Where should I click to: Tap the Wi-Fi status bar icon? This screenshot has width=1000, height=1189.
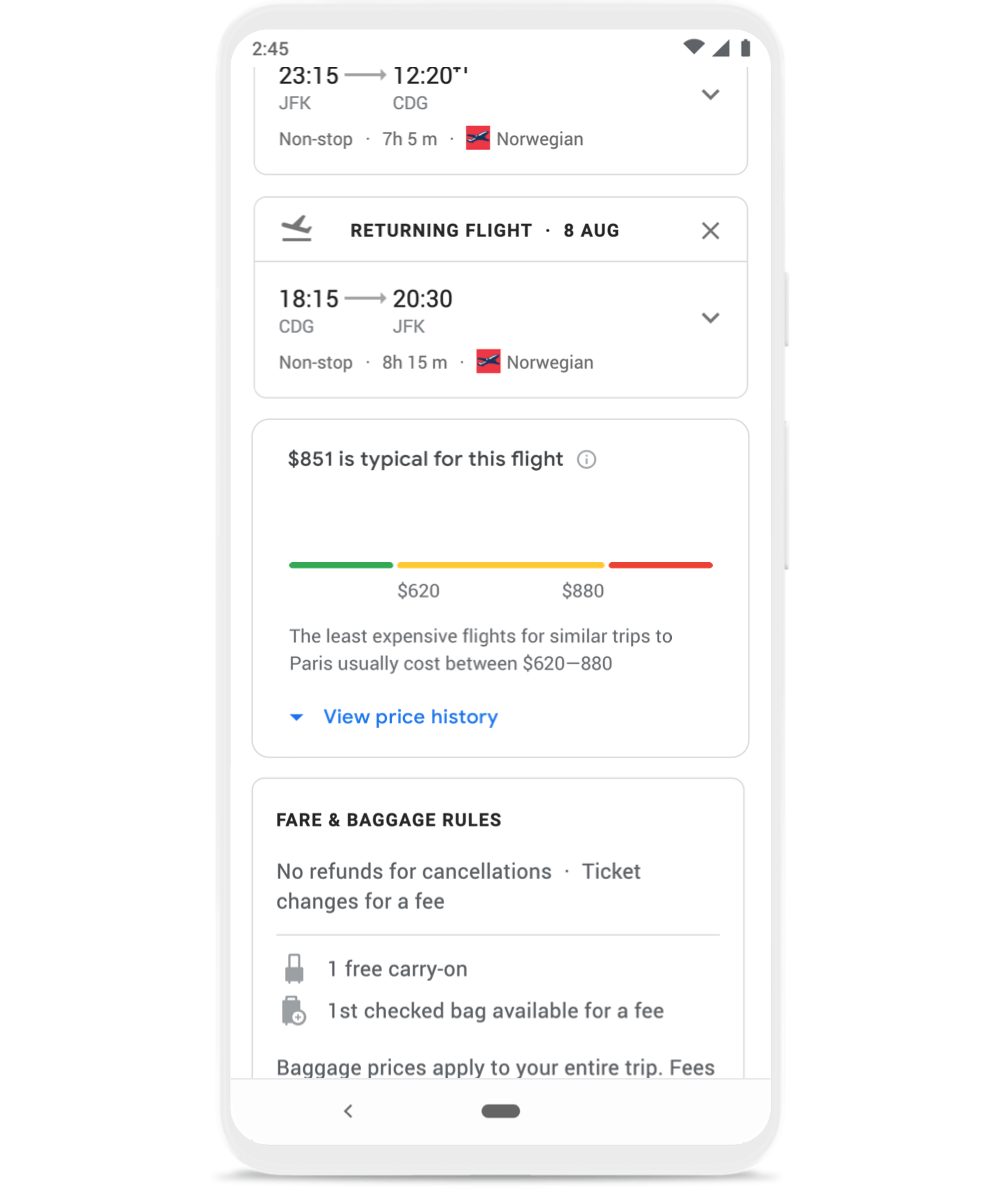pos(693,46)
